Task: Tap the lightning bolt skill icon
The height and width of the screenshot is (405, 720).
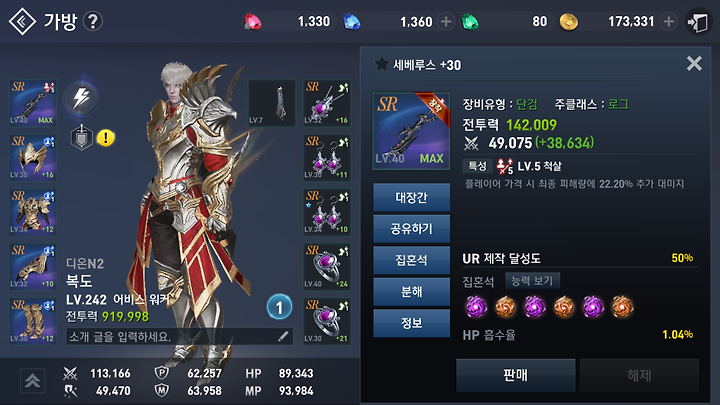Action: 81,98
